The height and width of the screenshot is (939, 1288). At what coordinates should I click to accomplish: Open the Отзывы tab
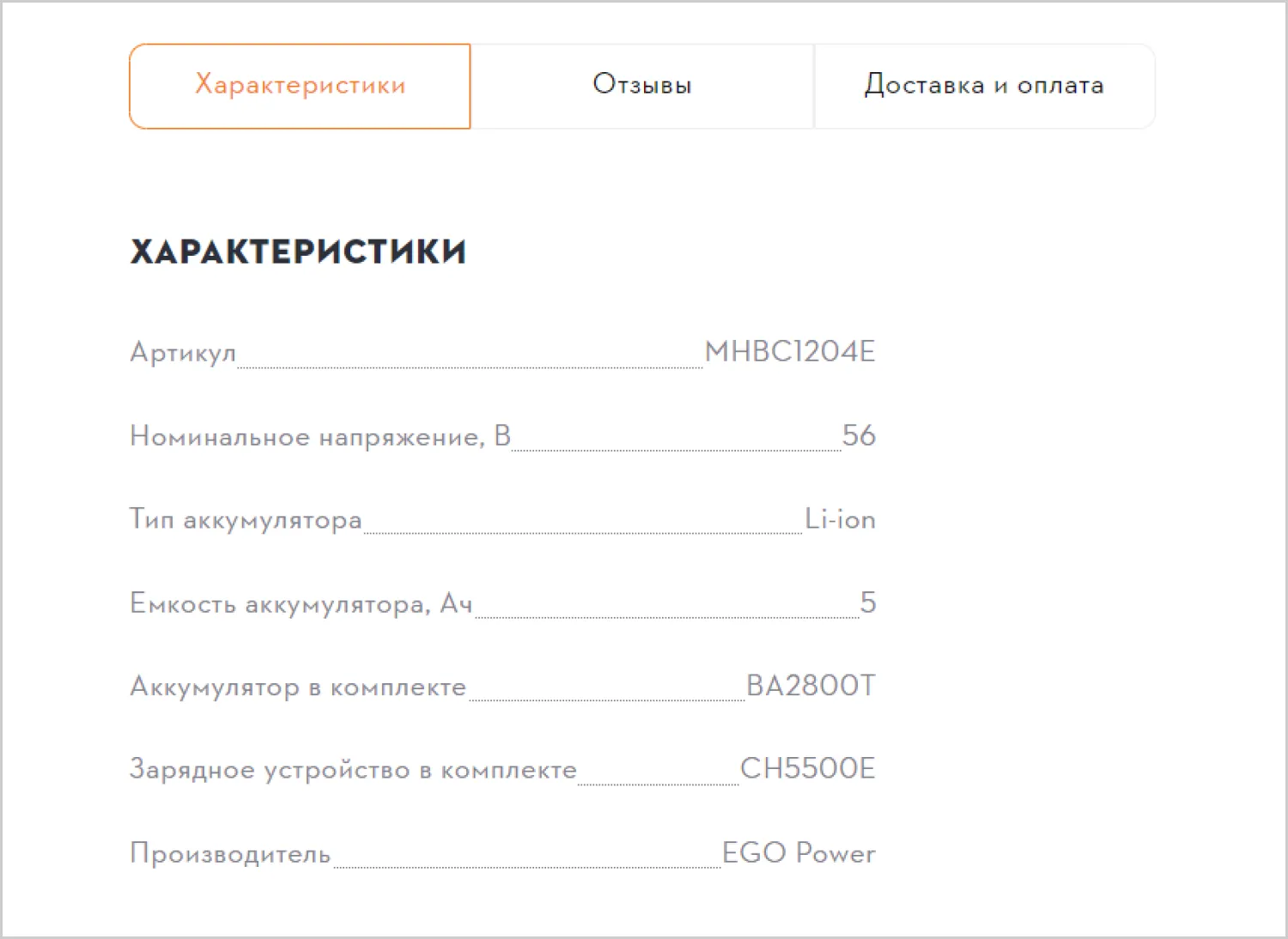click(x=642, y=86)
